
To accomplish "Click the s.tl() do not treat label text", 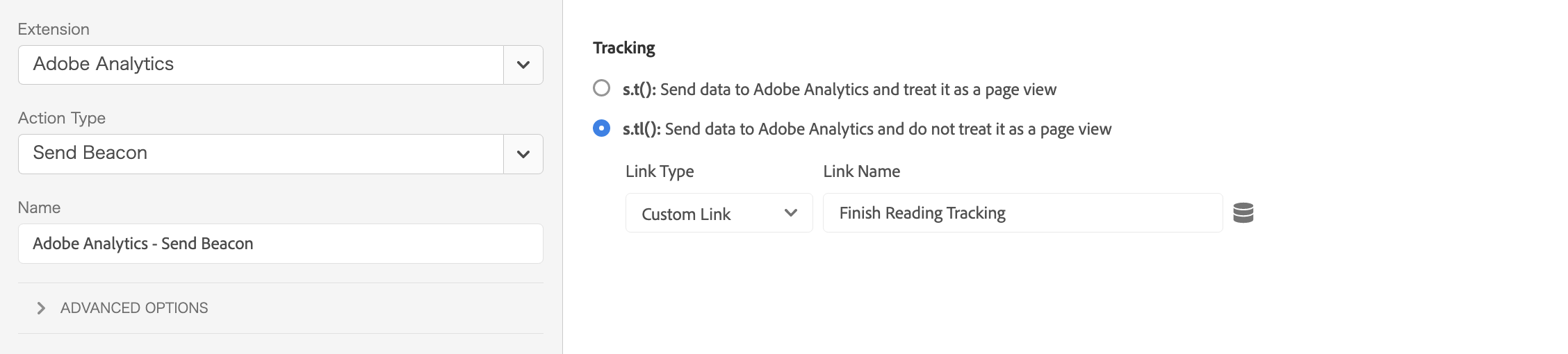I will point(867,129).
